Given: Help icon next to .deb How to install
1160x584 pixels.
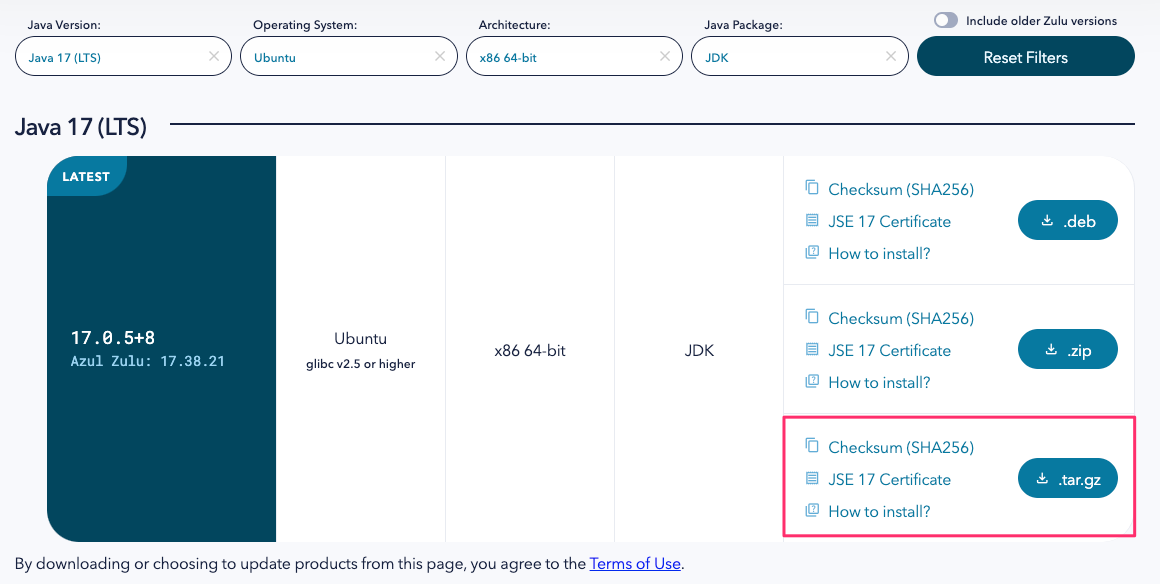Looking at the screenshot, I should click(x=812, y=252).
